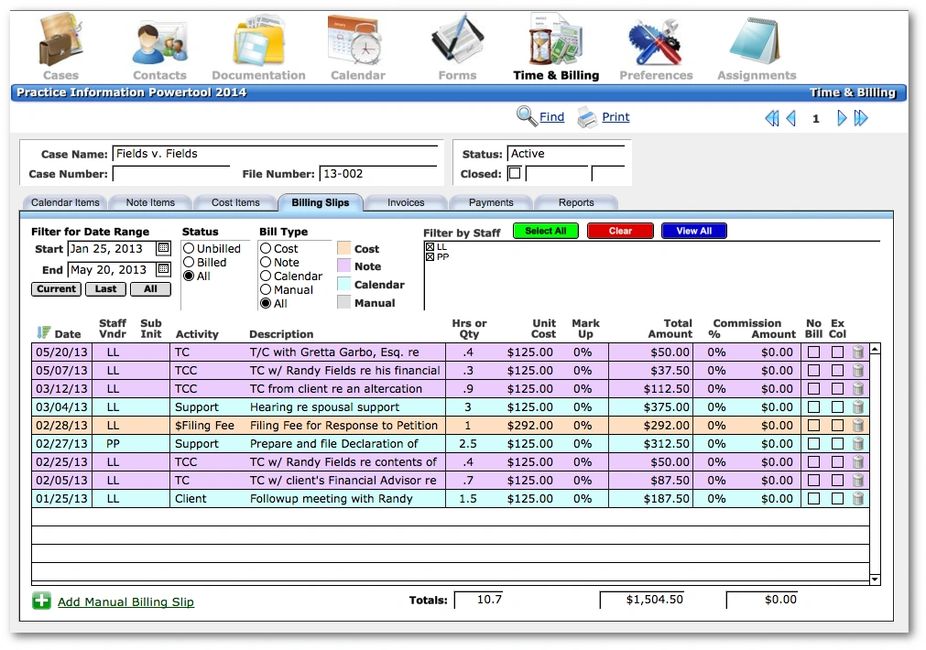926x650 pixels.
Task: Delete the Filing Fee billing slip
Action: click(859, 425)
